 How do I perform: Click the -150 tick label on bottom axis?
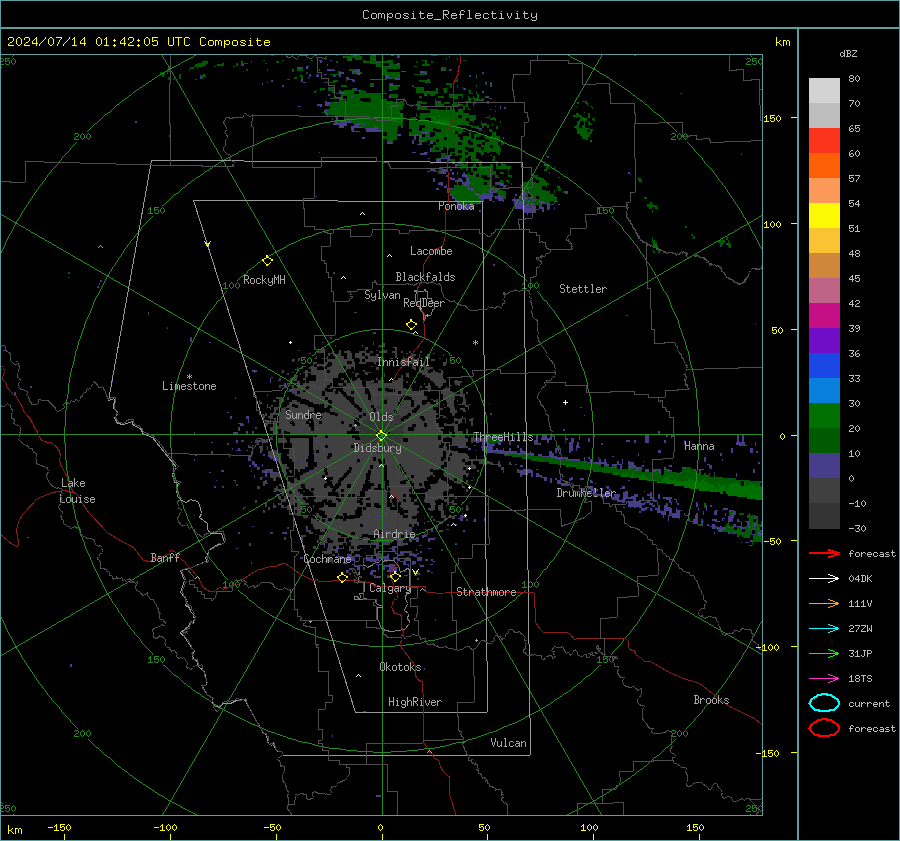pos(59,827)
